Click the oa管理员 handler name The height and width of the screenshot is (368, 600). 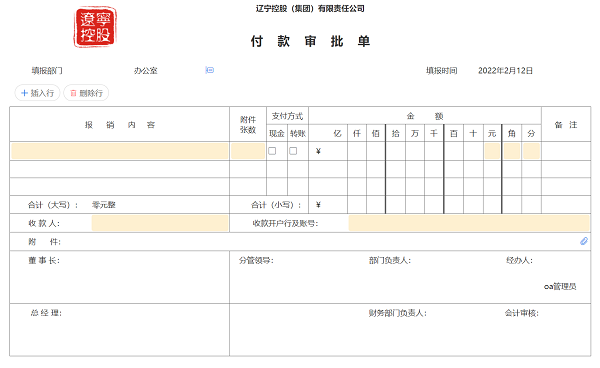click(x=560, y=287)
